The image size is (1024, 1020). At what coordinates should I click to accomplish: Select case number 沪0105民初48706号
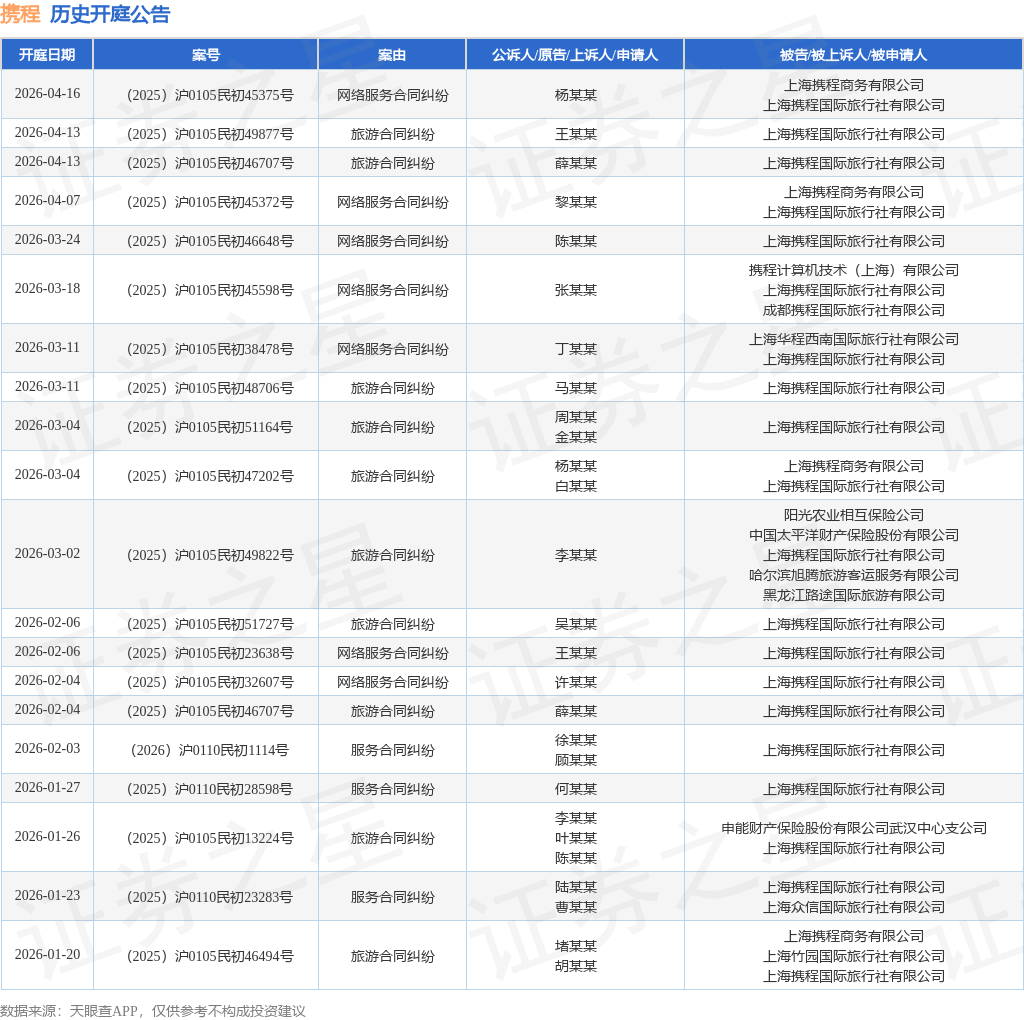(210, 389)
